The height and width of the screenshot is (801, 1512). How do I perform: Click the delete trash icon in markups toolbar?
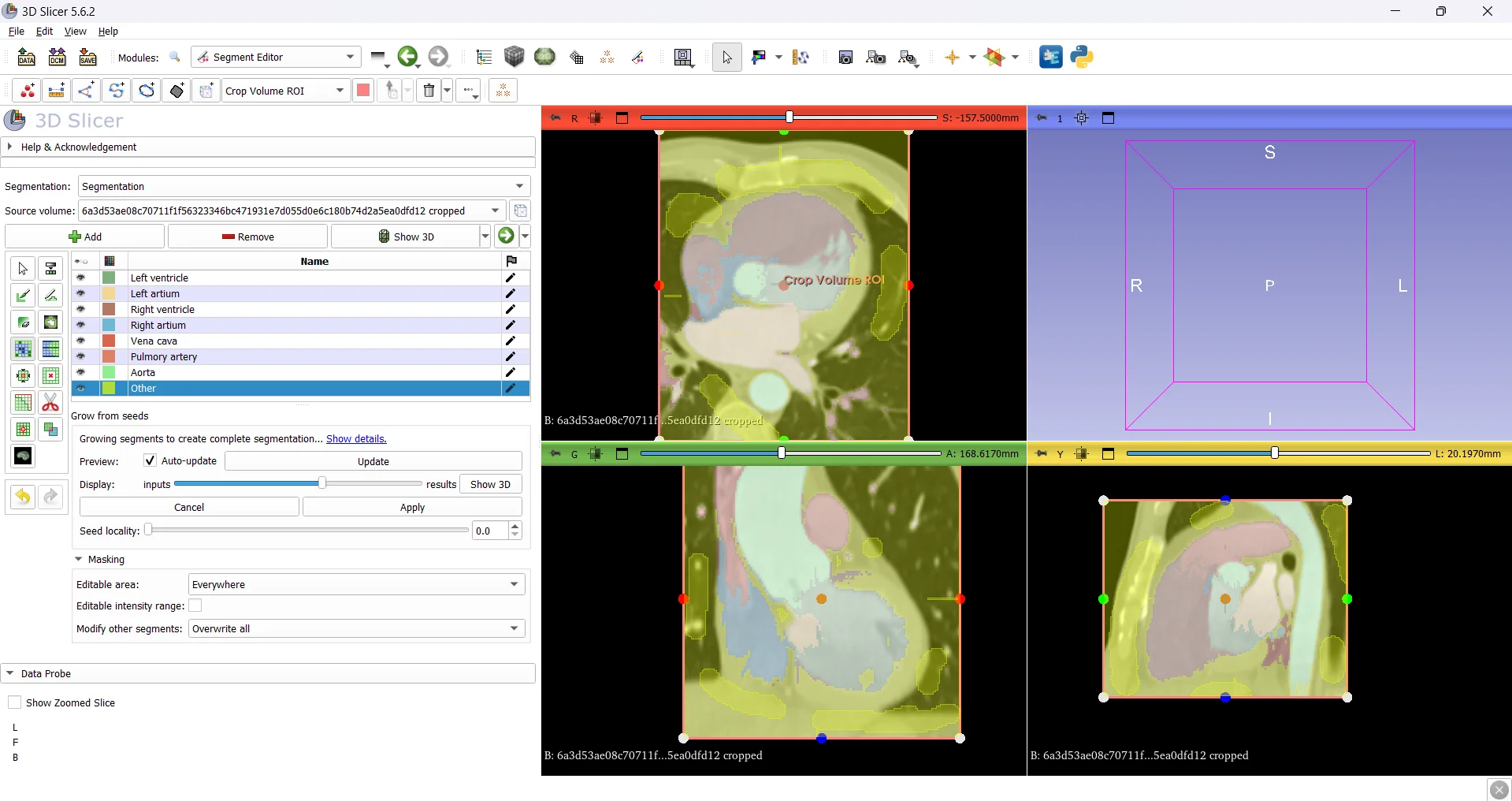(x=429, y=91)
